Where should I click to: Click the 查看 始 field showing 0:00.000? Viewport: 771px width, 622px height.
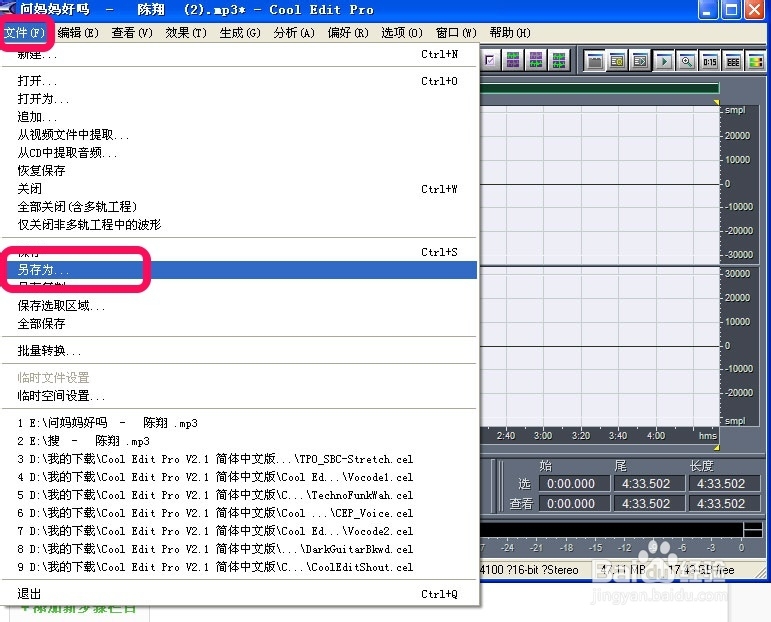pyautogui.click(x=574, y=504)
